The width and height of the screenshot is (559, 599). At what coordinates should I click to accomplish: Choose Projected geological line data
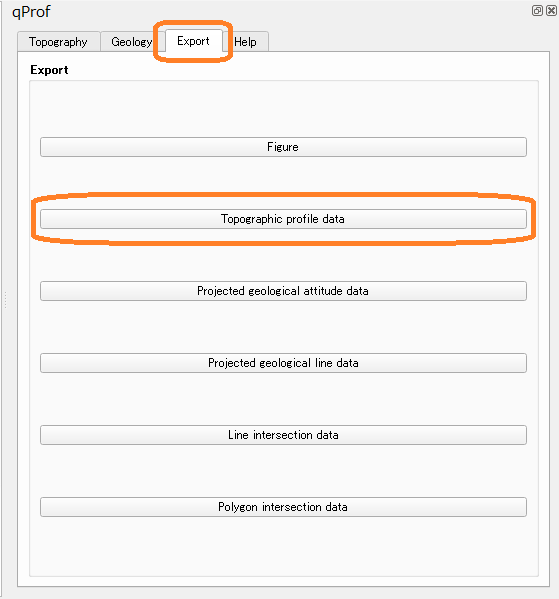click(283, 363)
